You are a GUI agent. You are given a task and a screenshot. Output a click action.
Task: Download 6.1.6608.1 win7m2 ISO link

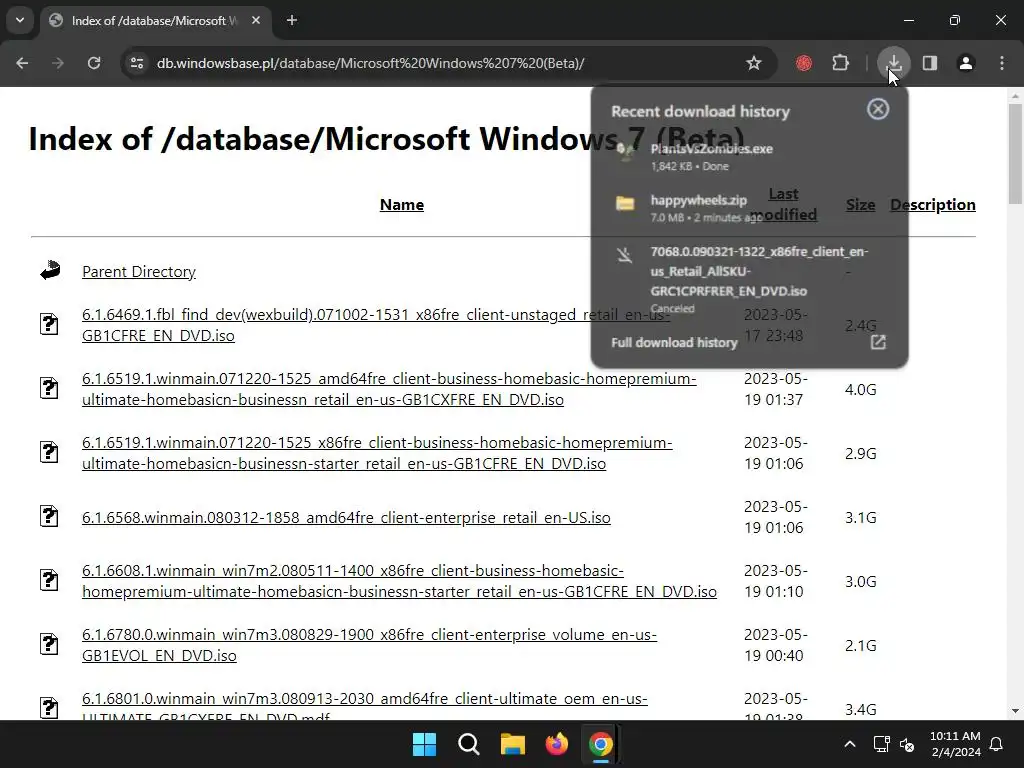[399, 581]
